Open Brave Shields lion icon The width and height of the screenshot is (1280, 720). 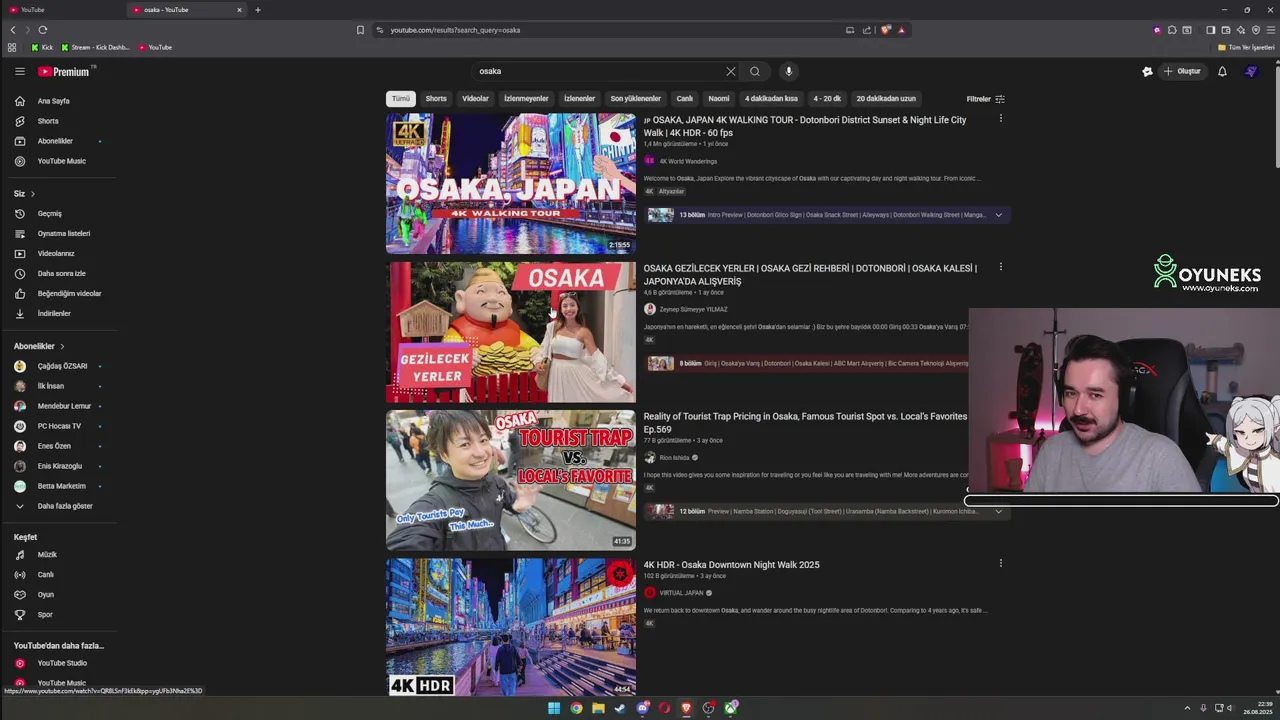pyautogui.click(x=885, y=30)
